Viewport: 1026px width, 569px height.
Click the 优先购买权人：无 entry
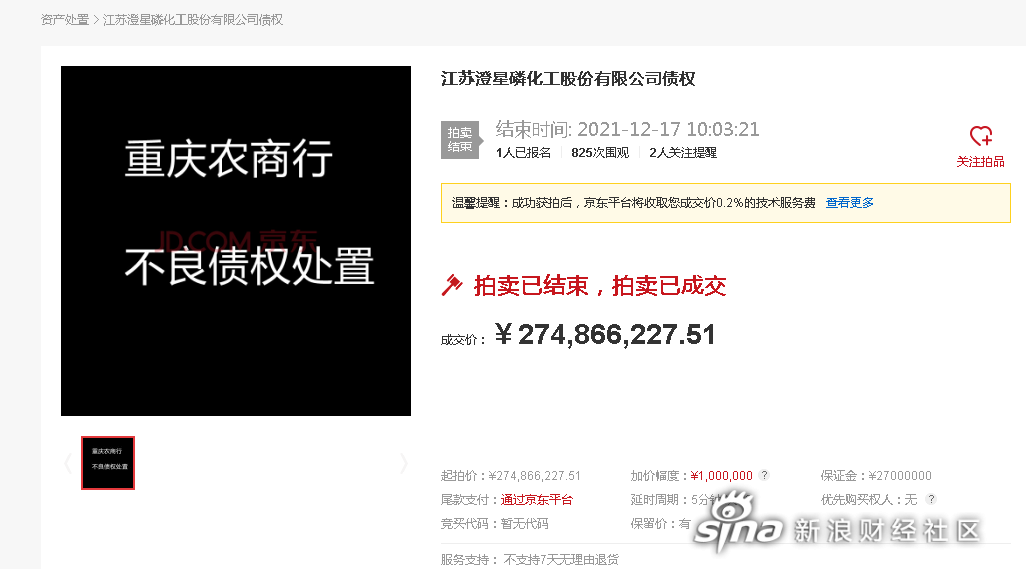(869, 500)
